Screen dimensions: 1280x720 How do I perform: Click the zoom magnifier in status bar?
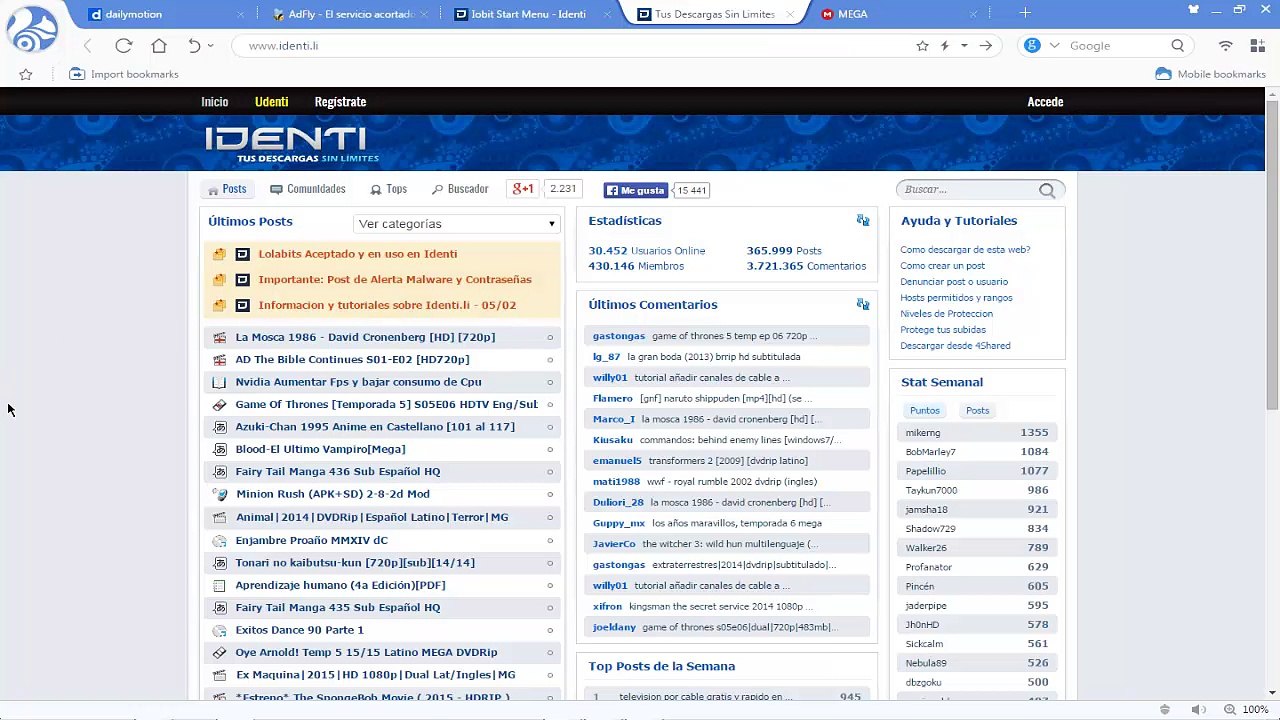tap(1229, 709)
